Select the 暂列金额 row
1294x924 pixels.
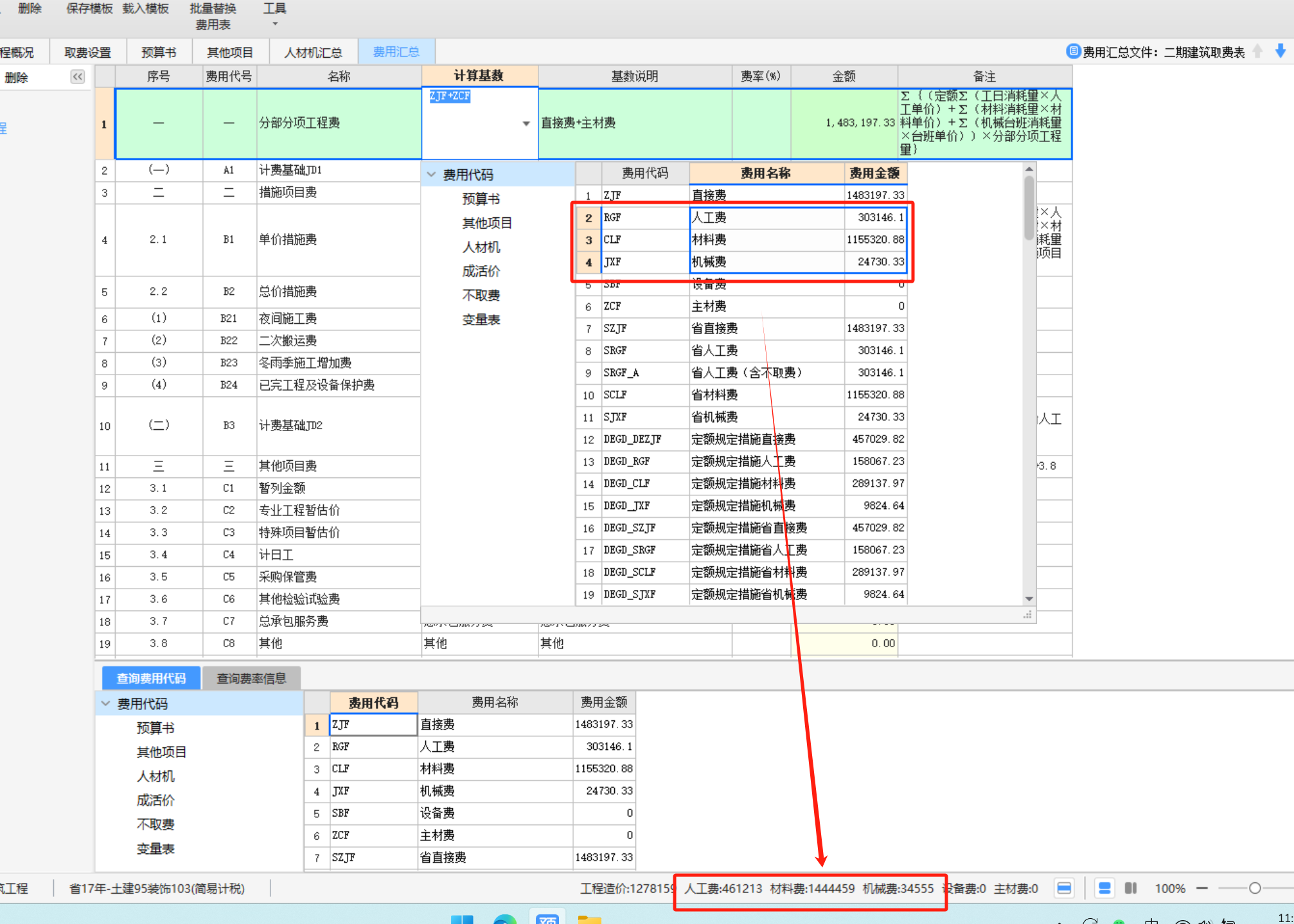[258, 488]
